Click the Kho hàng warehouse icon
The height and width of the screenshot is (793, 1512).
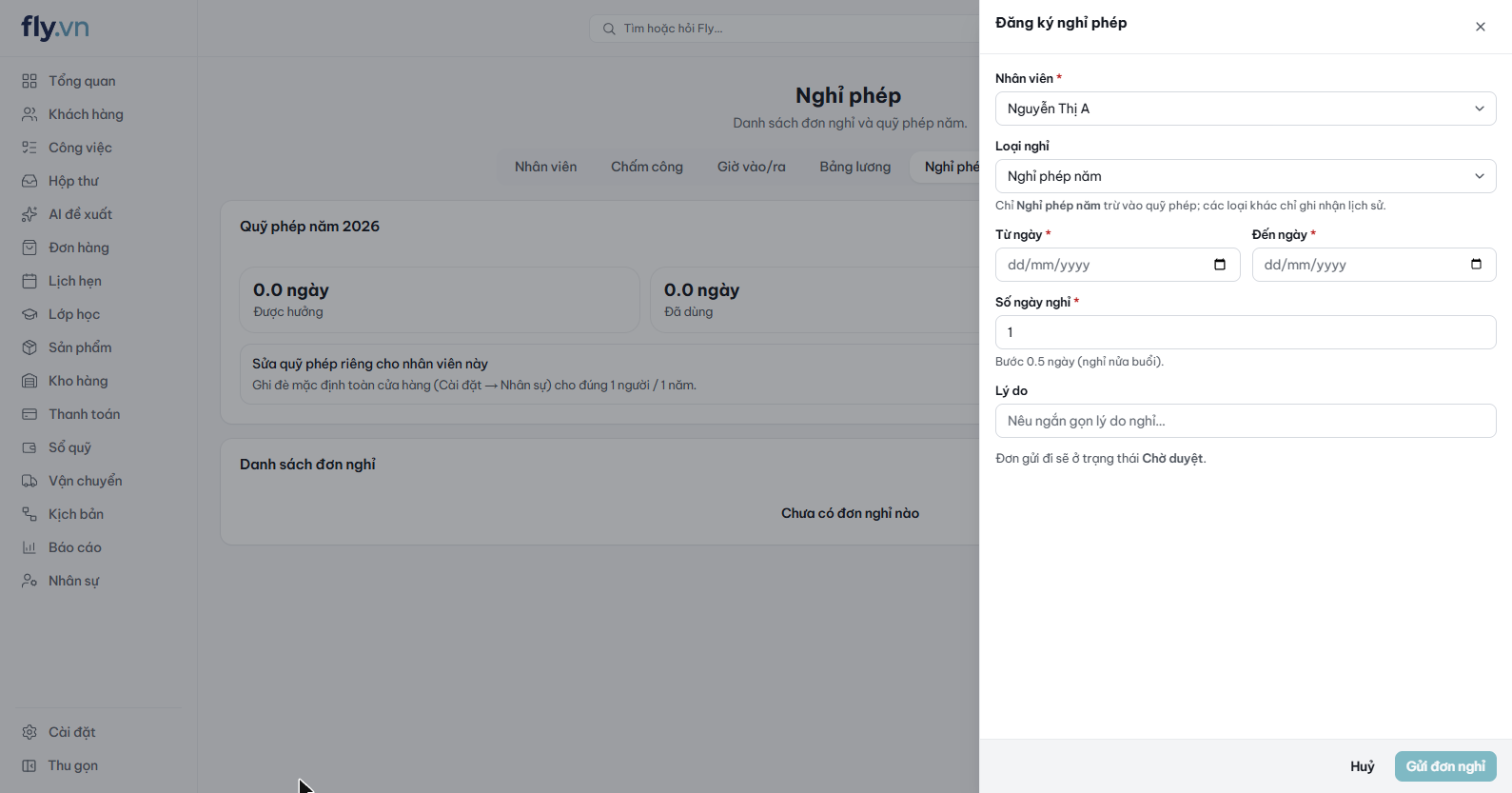coord(30,381)
